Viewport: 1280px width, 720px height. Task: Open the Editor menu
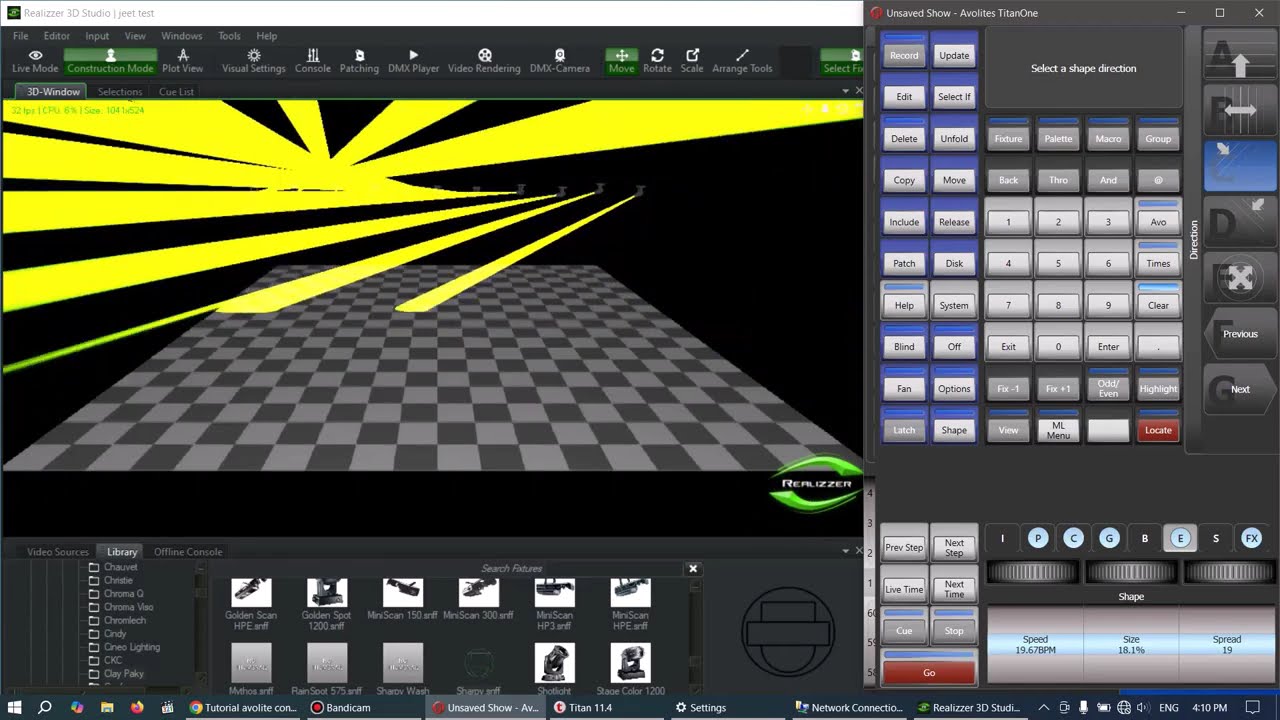(56, 36)
